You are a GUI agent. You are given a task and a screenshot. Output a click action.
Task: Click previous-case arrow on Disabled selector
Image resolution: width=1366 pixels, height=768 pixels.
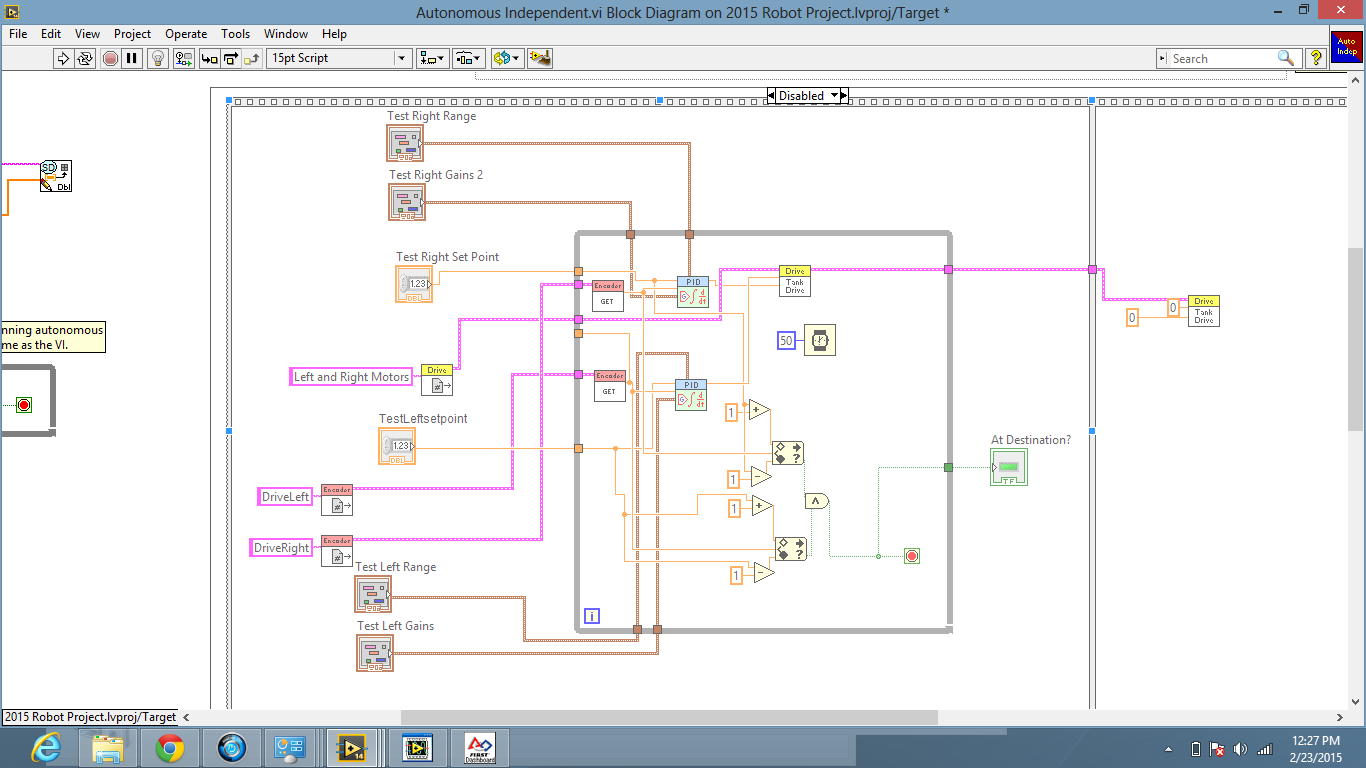(x=772, y=96)
